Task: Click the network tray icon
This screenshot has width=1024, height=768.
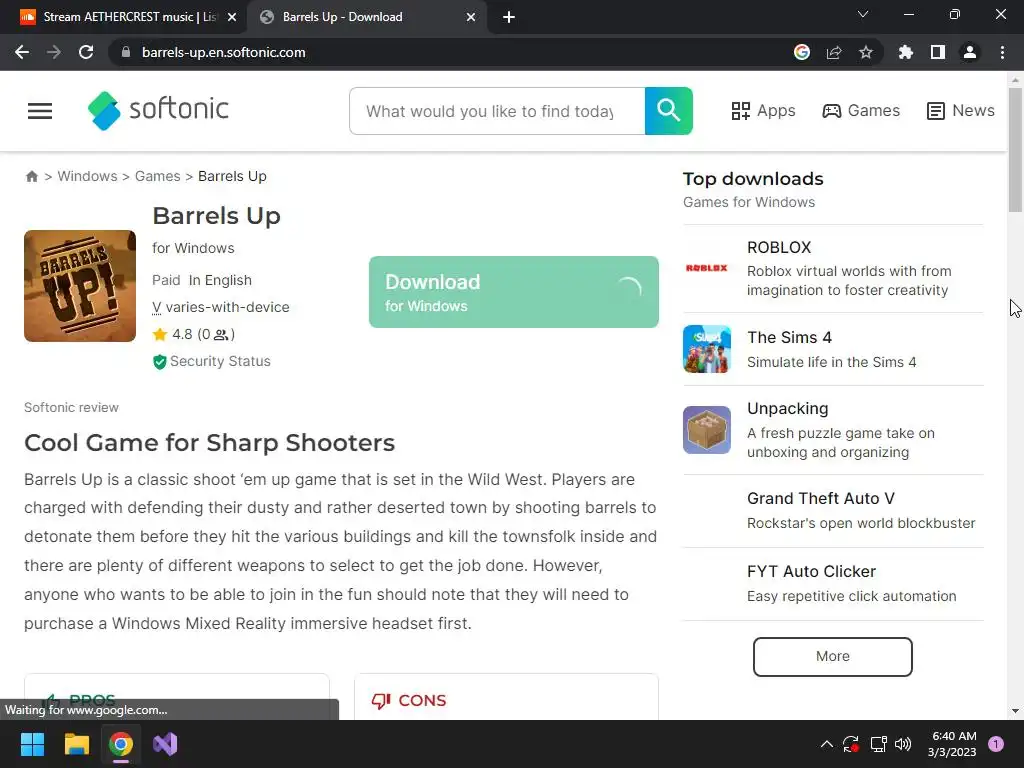Action: 878,744
